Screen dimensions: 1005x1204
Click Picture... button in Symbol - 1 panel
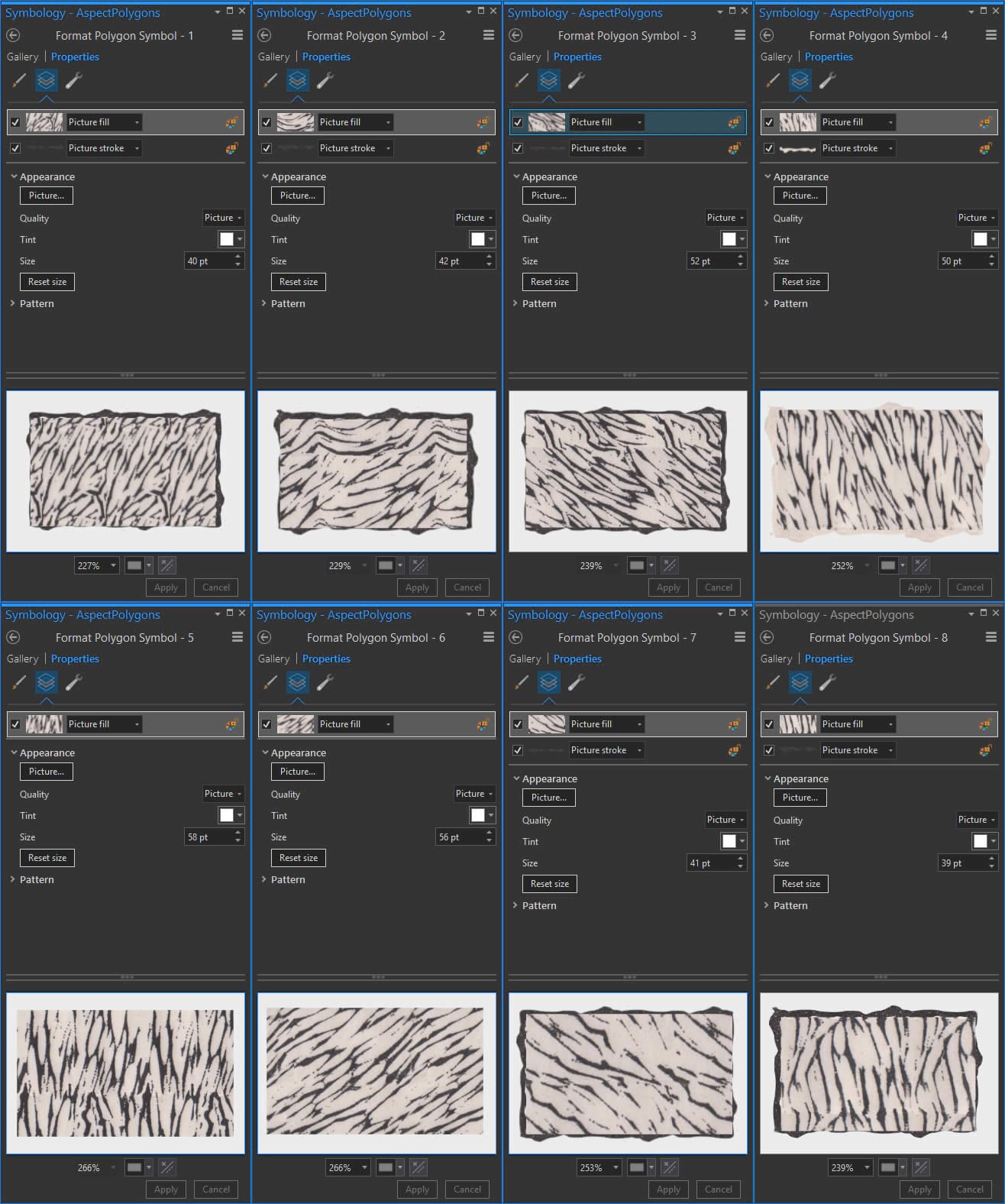pos(47,196)
